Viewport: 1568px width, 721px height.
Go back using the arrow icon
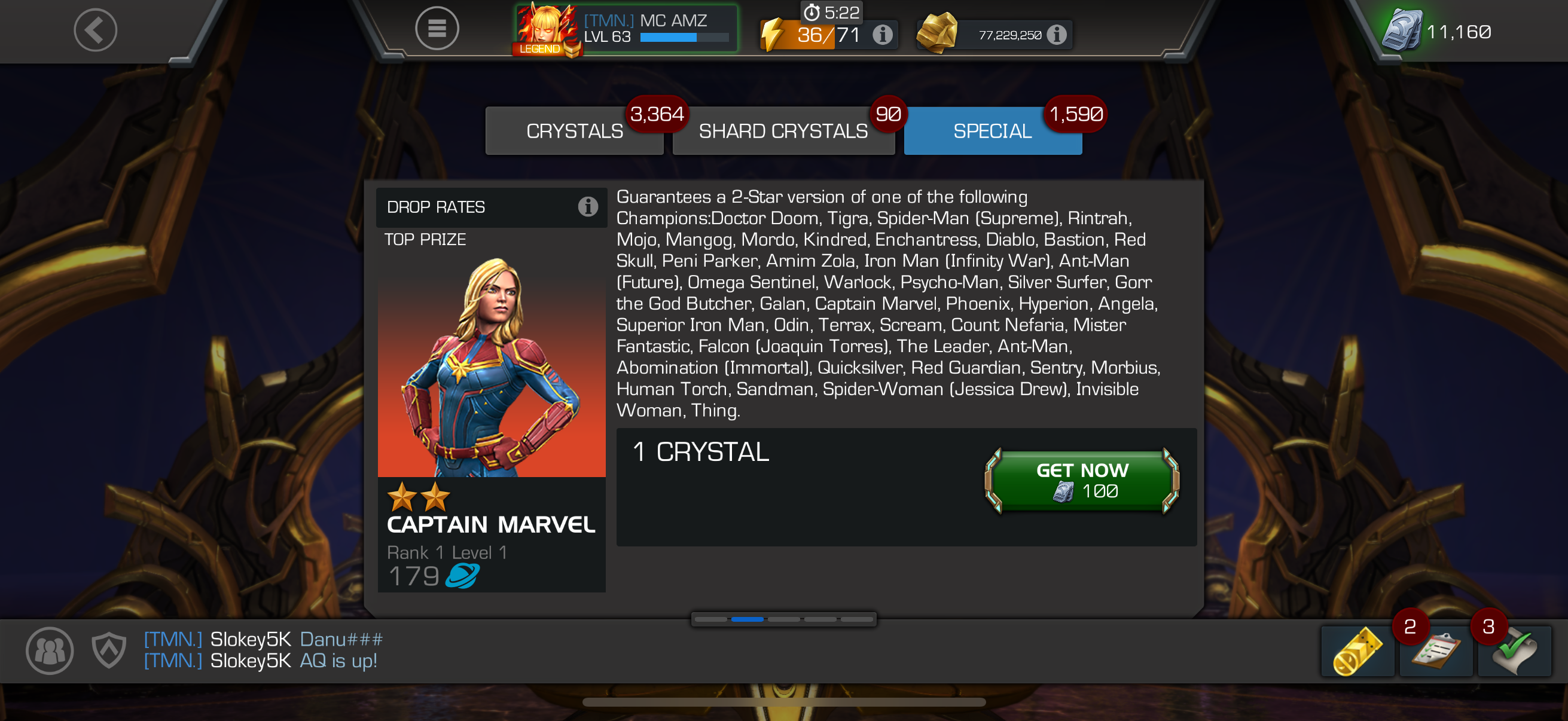click(x=96, y=29)
